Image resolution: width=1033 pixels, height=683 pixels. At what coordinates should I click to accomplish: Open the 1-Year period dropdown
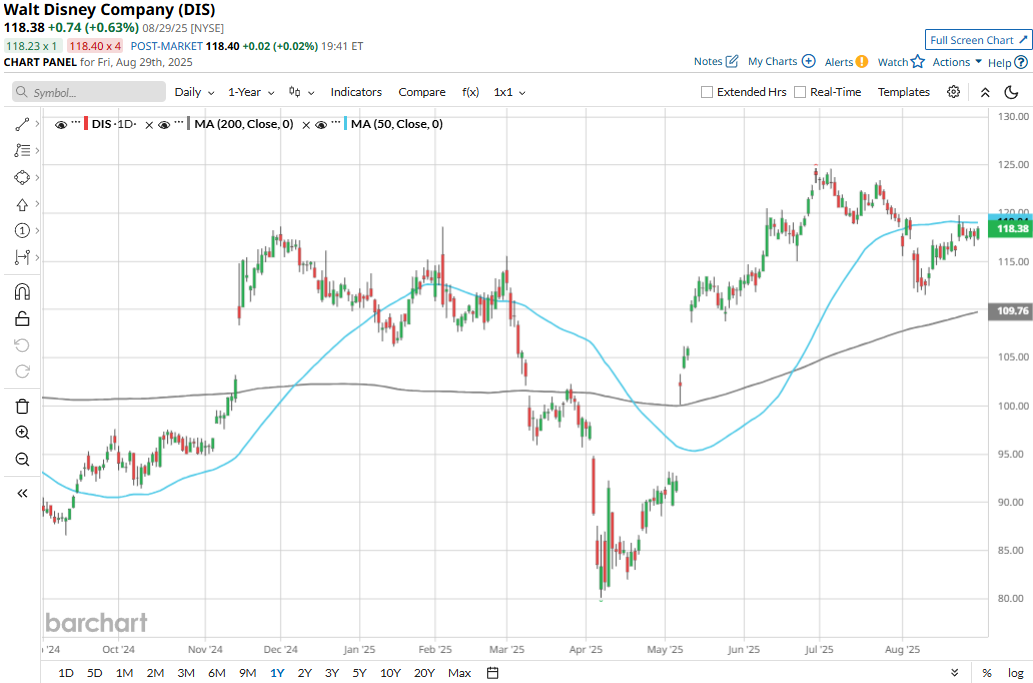(x=251, y=92)
